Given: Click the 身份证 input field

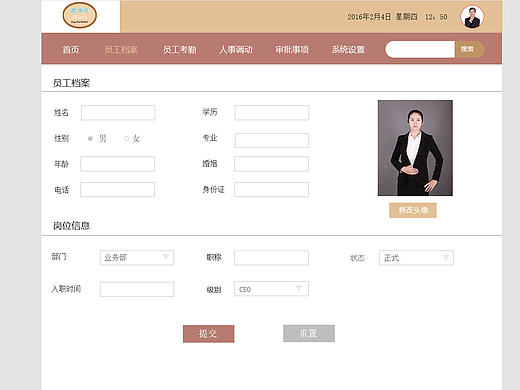Looking at the screenshot, I should (x=271, y=190).
